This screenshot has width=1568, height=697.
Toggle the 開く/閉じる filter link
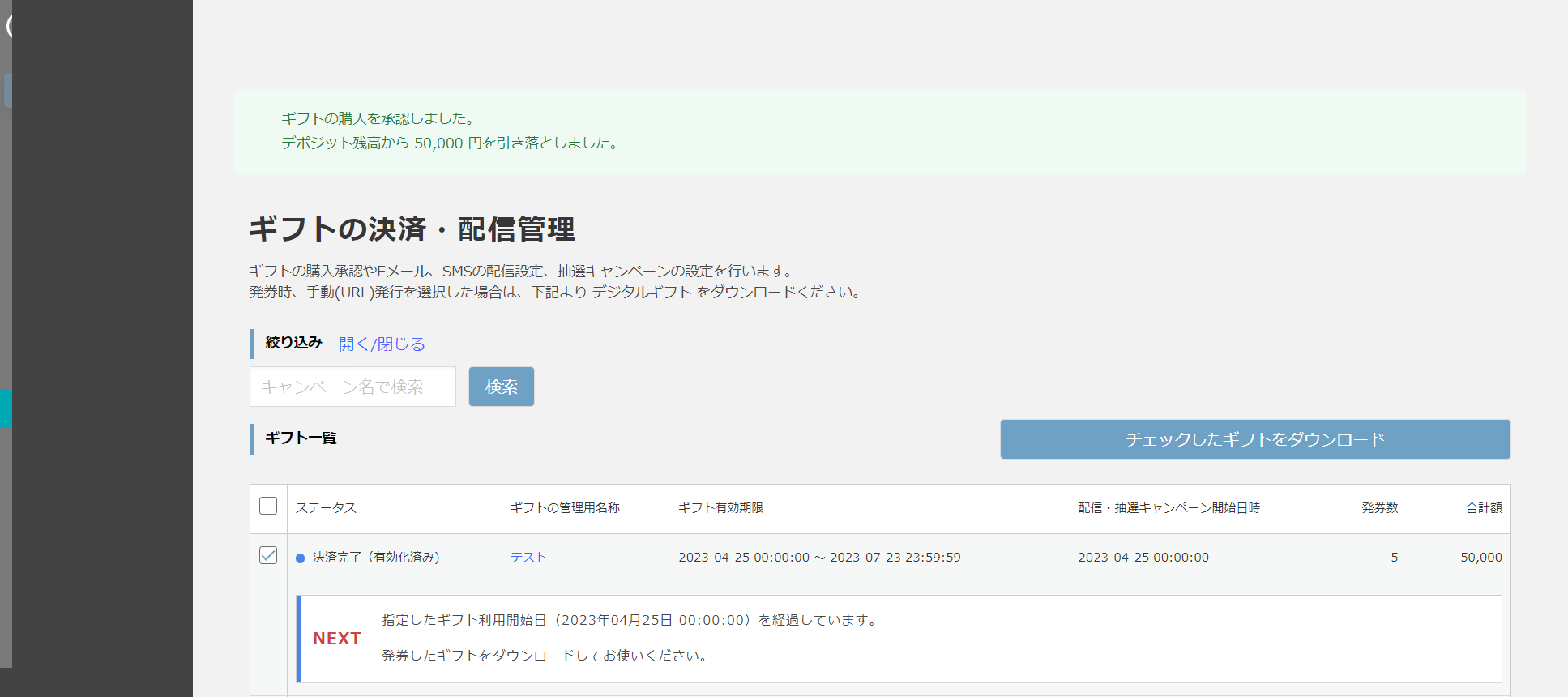[x=382, y=344]
